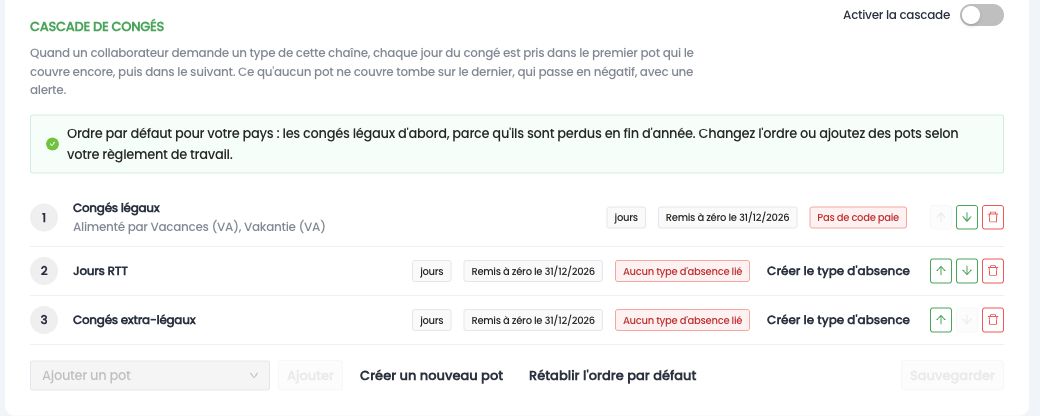Select the Jours RTT pot name

(x=100, y=271)
